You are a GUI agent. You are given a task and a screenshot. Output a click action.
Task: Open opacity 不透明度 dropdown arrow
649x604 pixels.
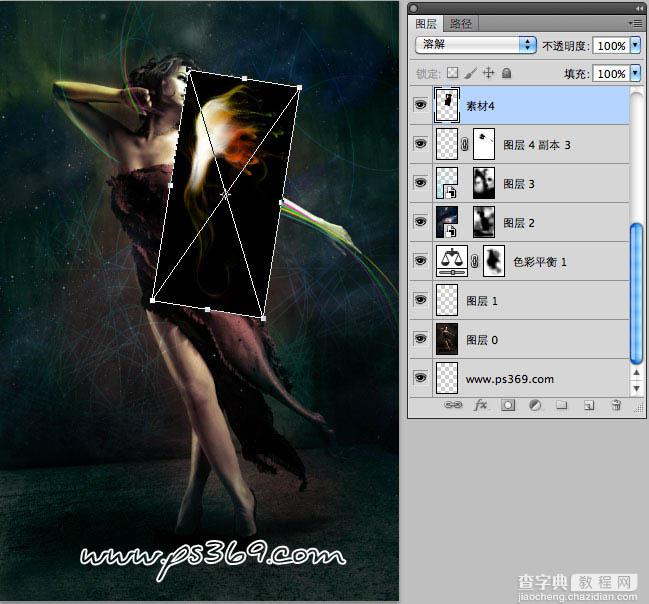point(635,45)
